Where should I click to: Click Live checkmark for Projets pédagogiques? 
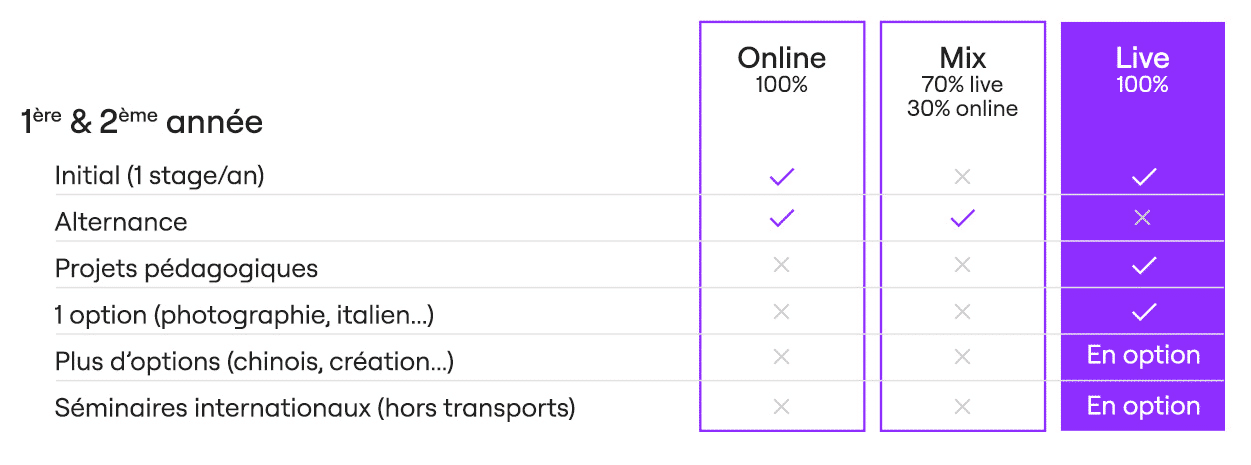point(1143,265)
